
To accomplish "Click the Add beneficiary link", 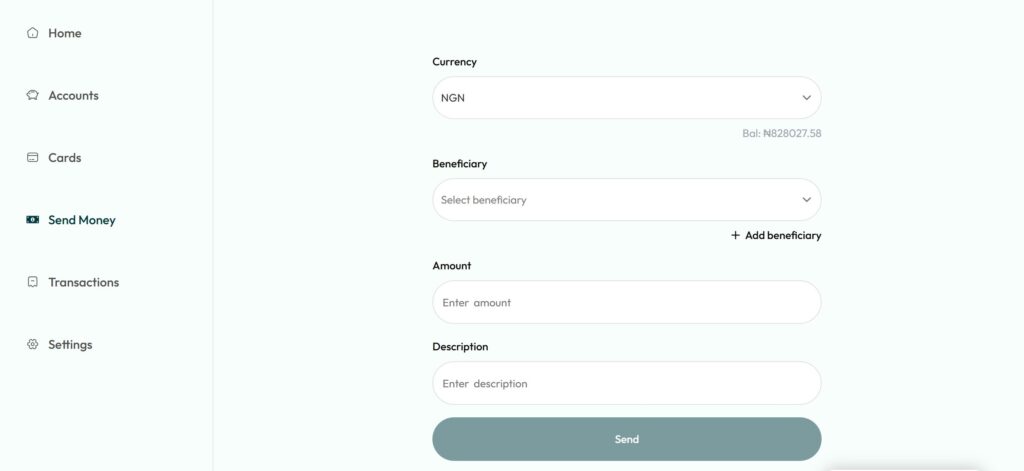I will click(x=783, y=236).
